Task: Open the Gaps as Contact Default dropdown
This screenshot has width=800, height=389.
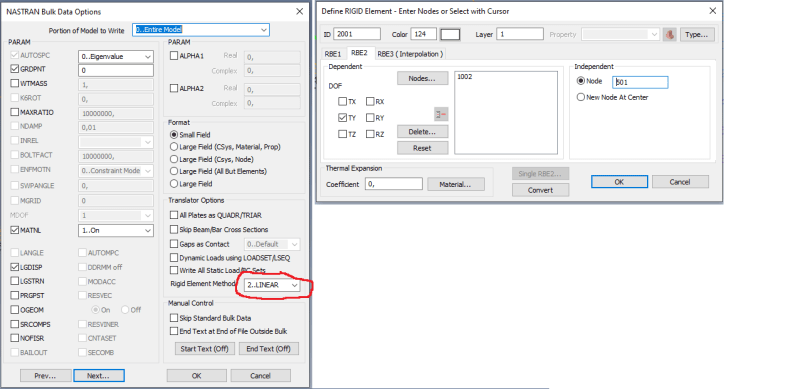Action: coord(272,245)
